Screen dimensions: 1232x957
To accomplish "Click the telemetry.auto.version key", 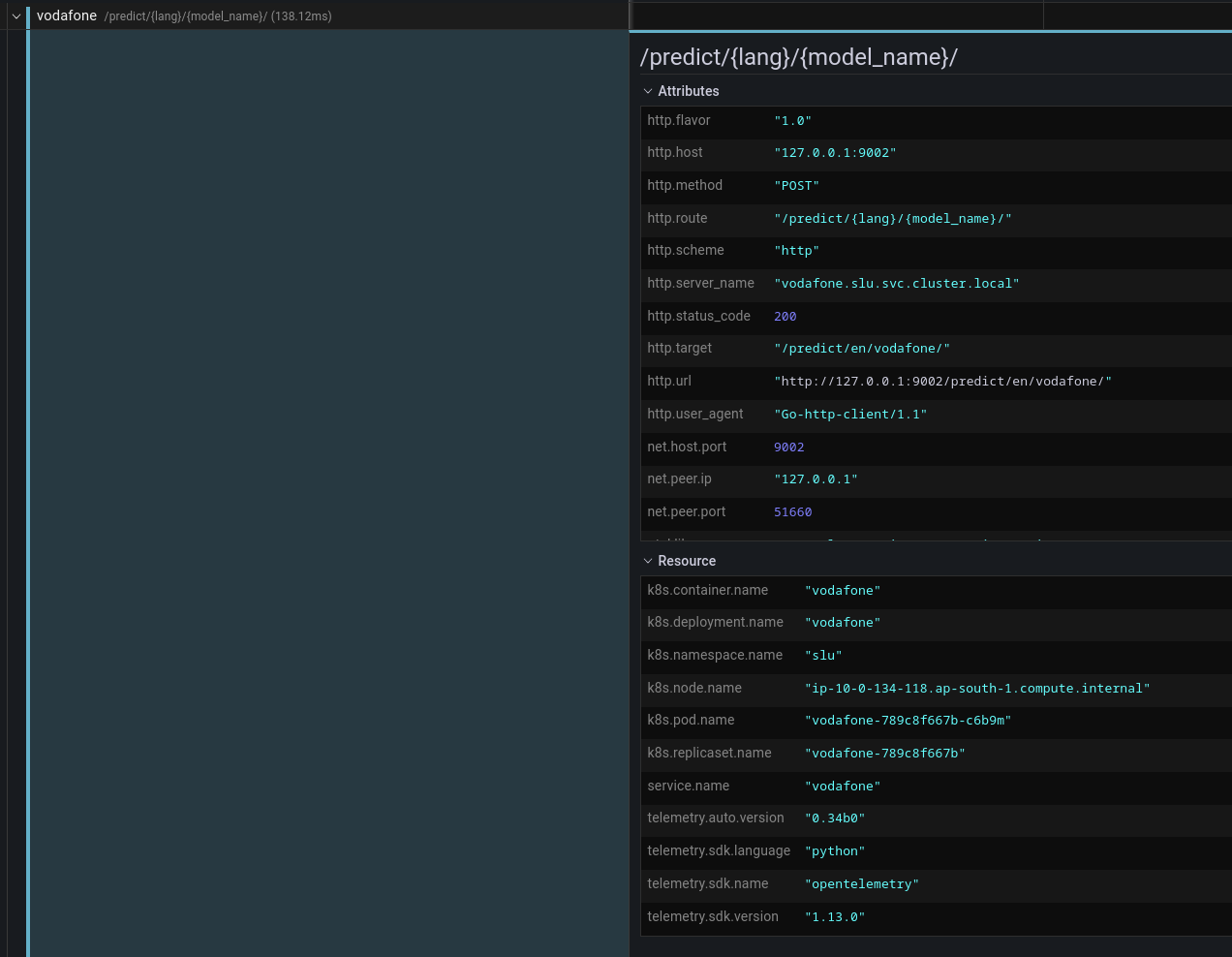I will (716, 818).
